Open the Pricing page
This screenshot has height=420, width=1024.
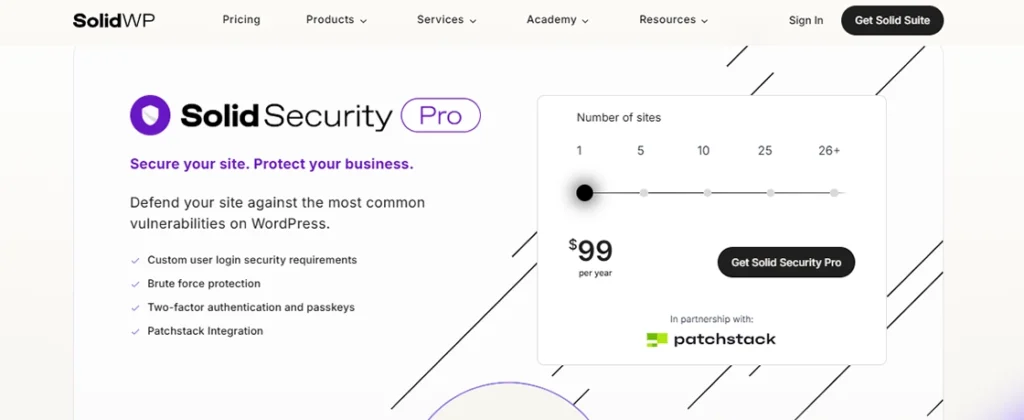[241, 20]
